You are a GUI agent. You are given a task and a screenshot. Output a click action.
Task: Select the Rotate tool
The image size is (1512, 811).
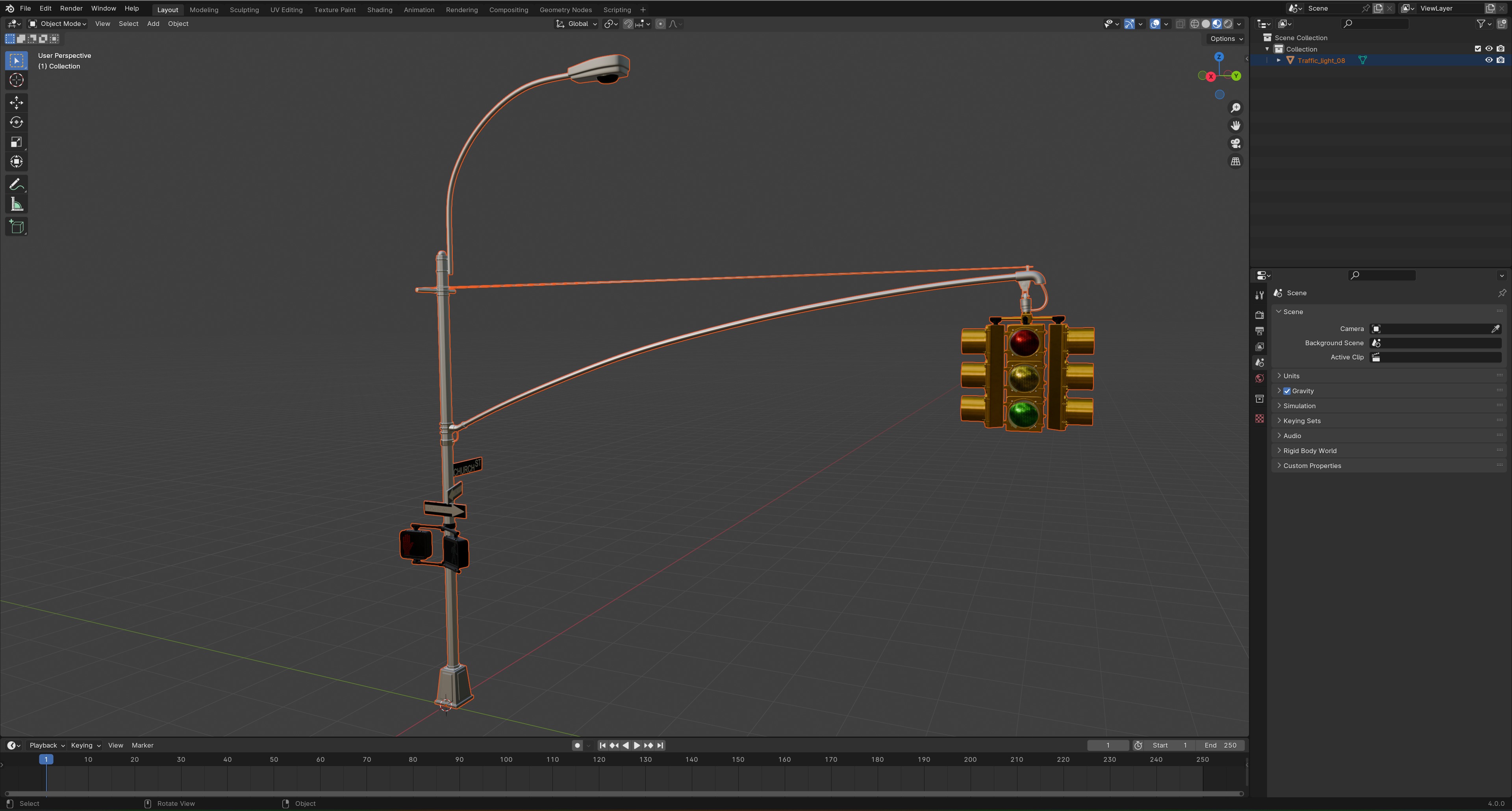pyautogui.click(x=17, y=122)
